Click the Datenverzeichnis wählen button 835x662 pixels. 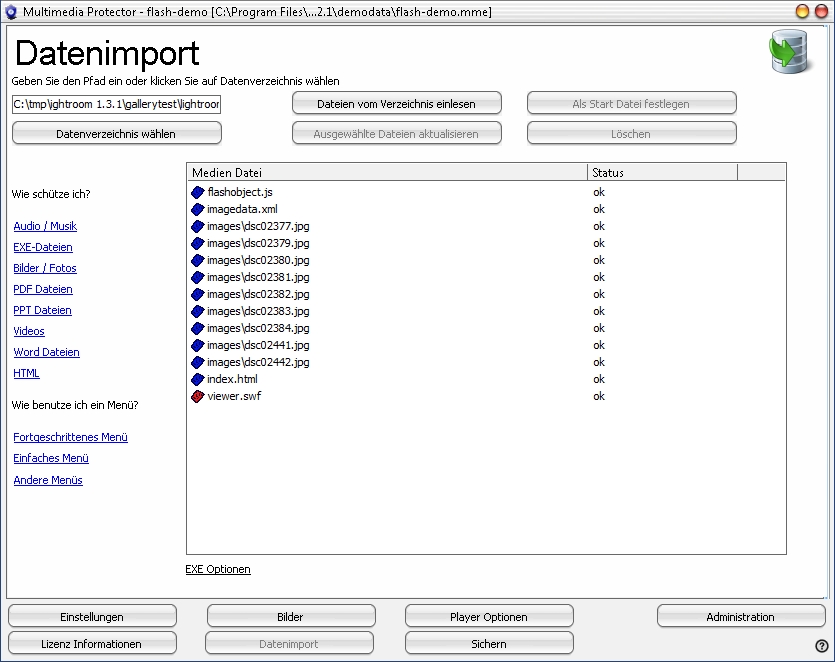pos(116,133)
